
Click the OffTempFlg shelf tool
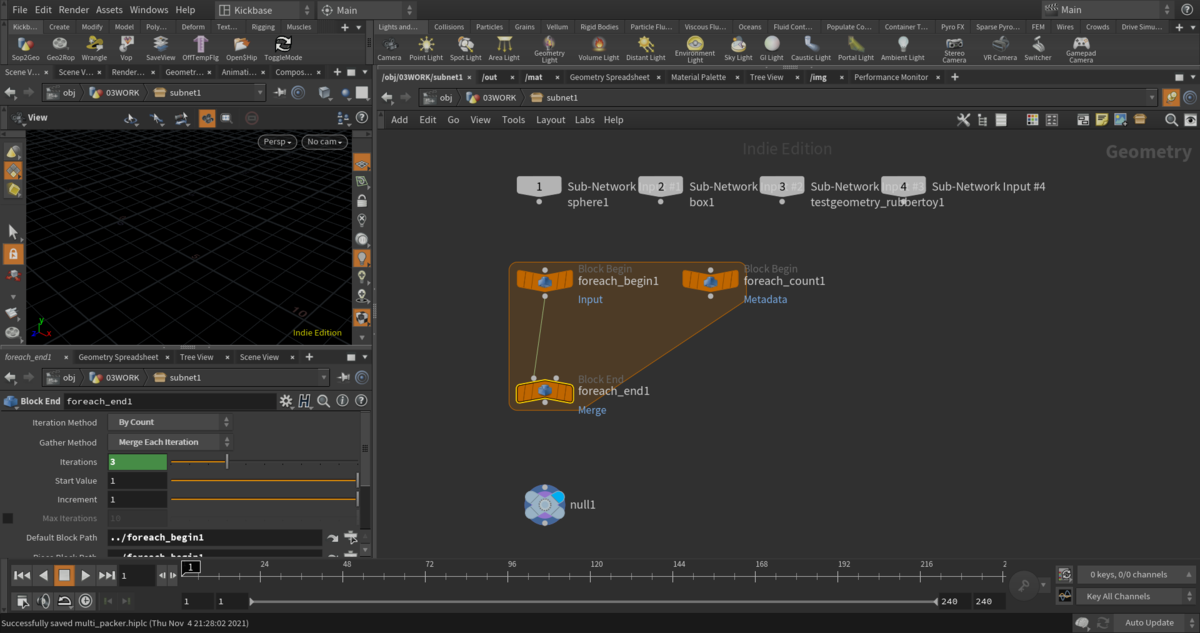[x=201, y=49]
